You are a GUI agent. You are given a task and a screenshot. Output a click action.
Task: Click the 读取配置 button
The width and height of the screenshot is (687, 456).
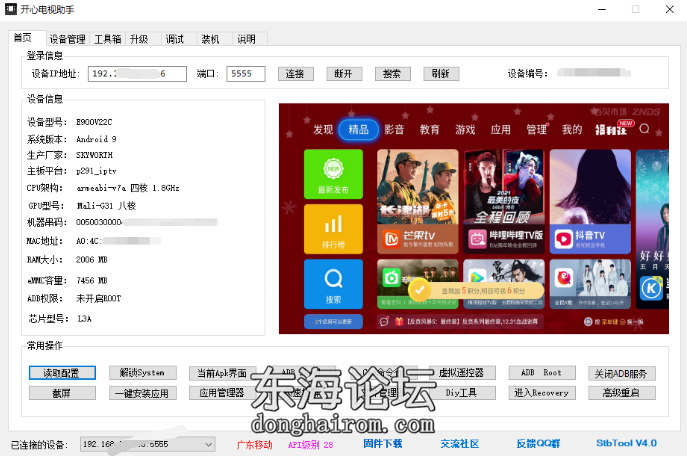click(x=62, y=373)
